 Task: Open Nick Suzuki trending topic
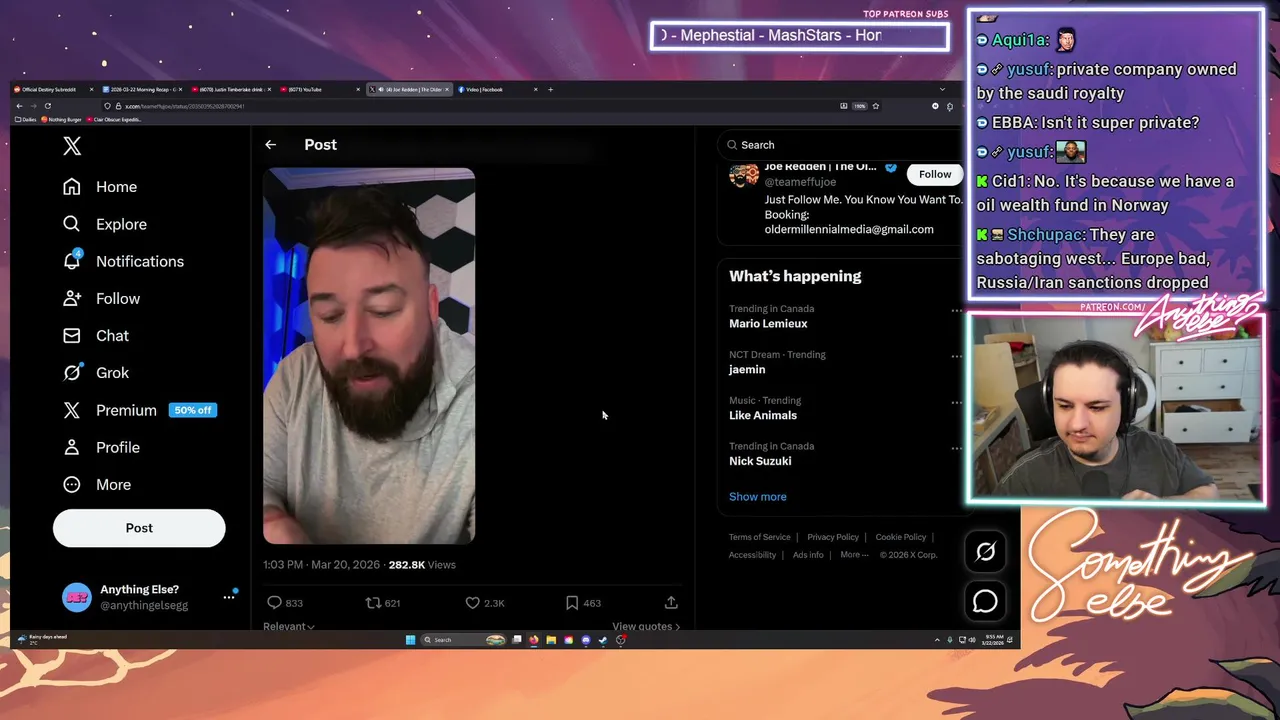tap(760, 462)
